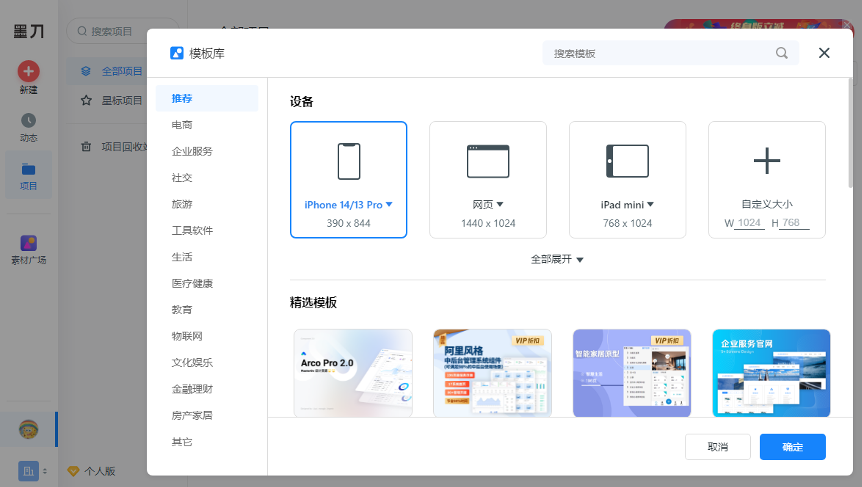Click the 搜索模板 search input field
The height and width of the screenshot is (487, 862).
pos(660,53)
